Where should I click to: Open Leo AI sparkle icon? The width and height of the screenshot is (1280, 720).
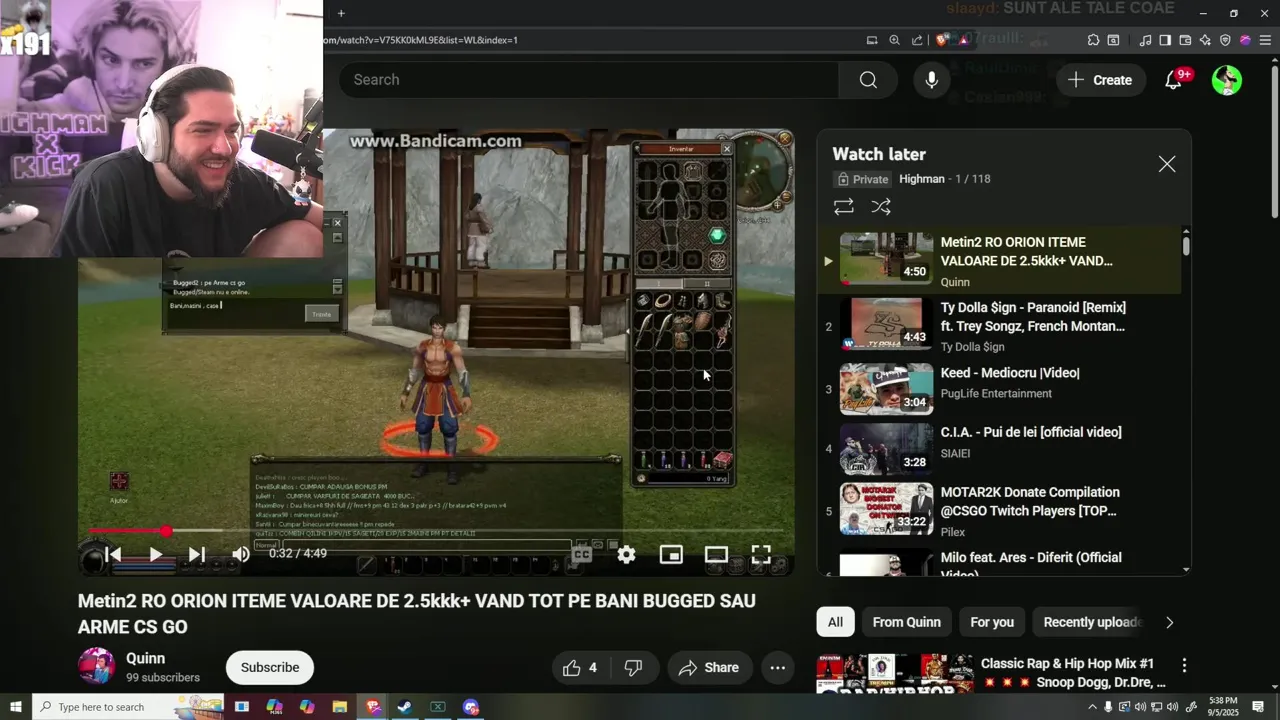click(1205, 40)
